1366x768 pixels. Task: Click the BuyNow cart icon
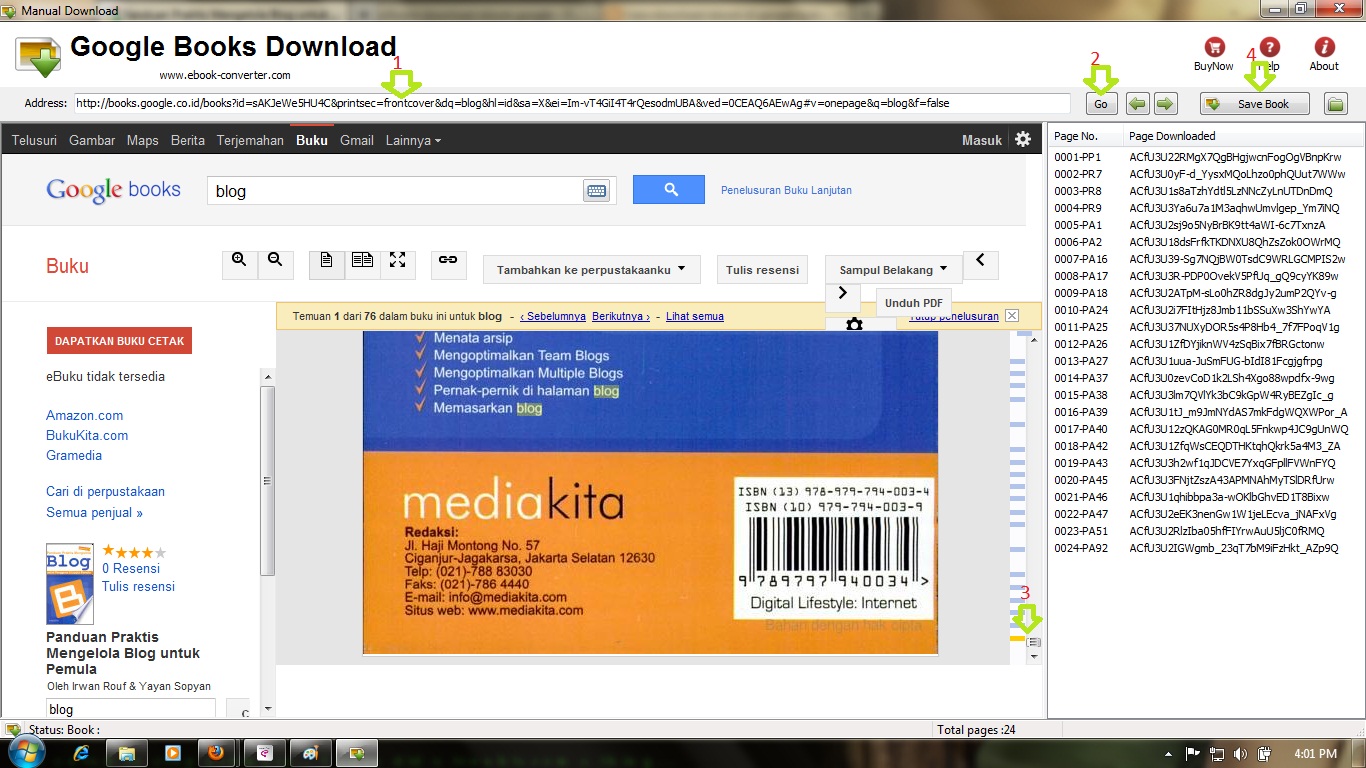point(1214,48)
